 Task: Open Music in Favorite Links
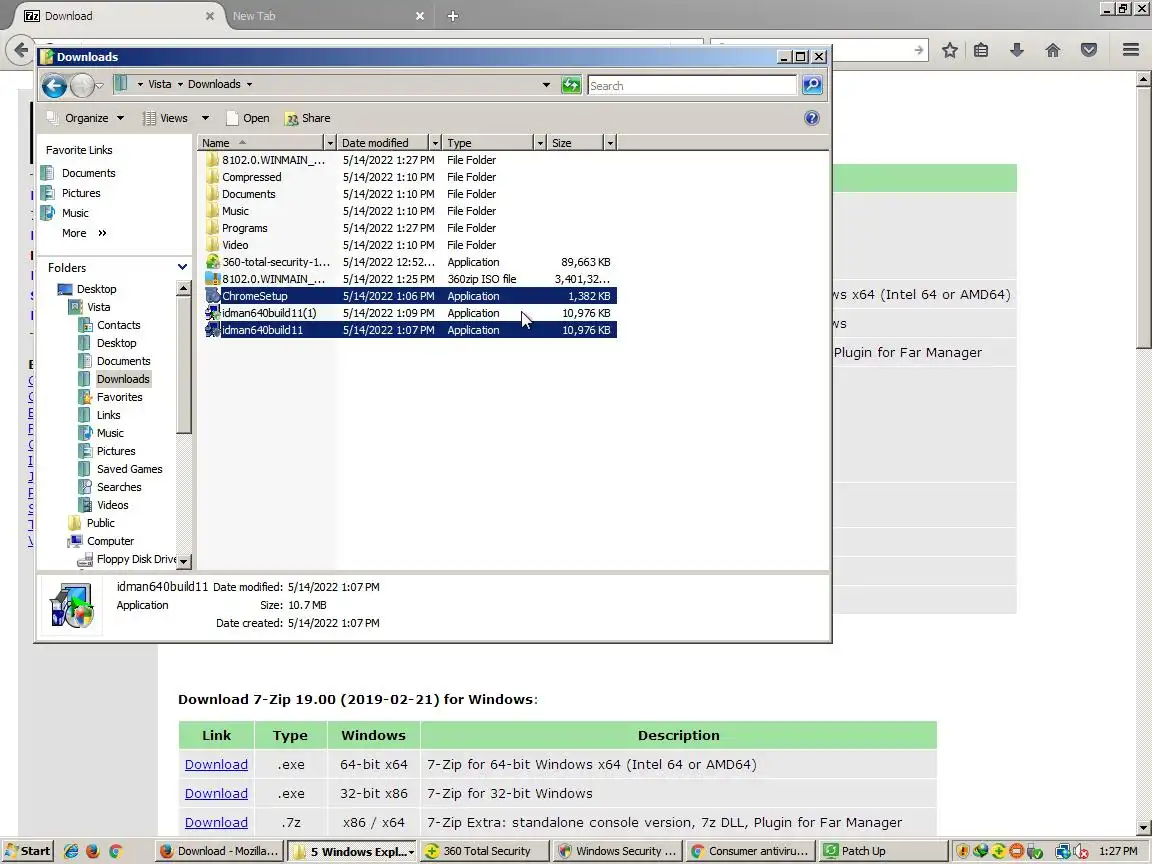[x=75, y=212]
